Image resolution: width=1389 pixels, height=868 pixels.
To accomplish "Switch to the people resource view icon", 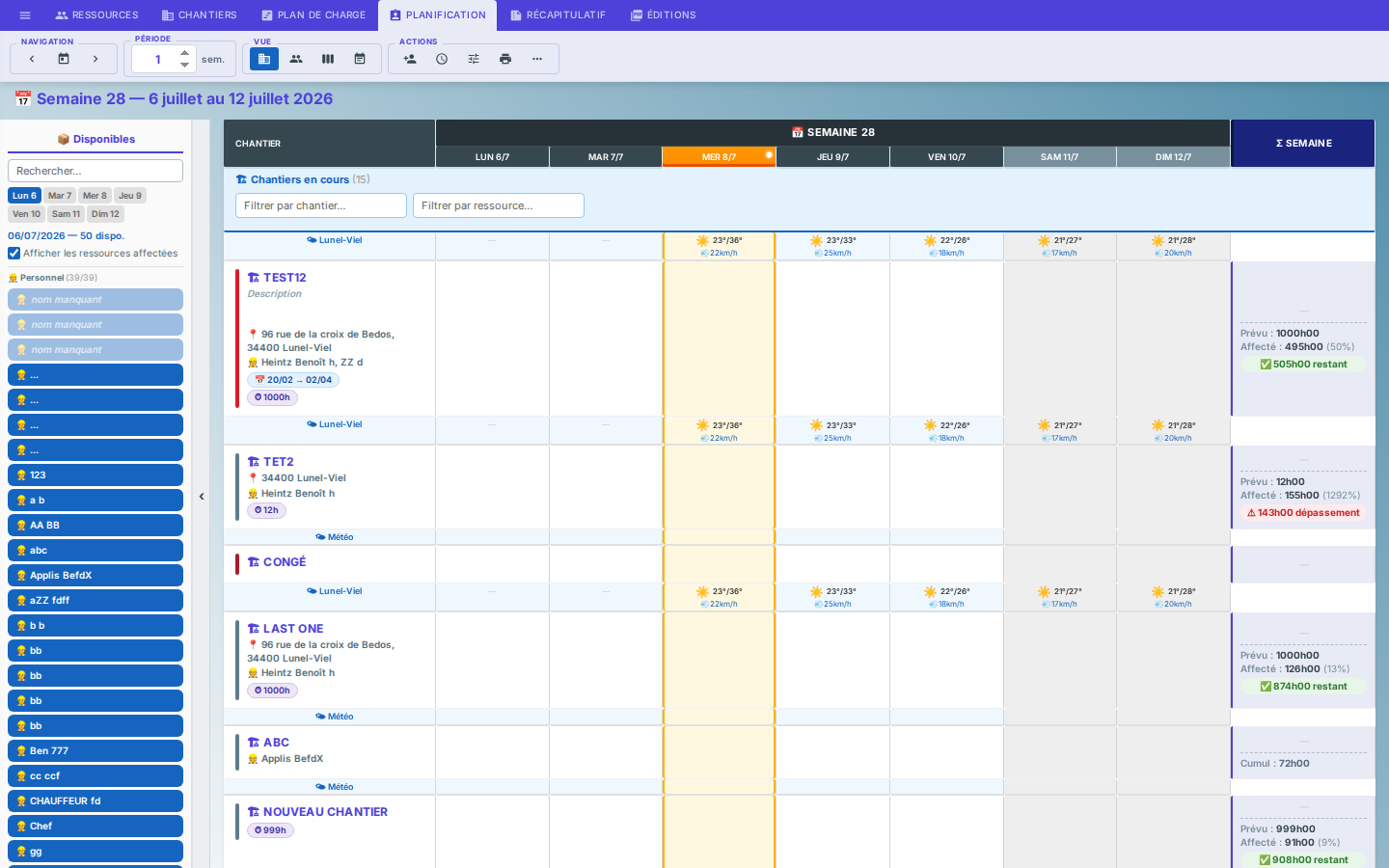I will coord(296,59).
